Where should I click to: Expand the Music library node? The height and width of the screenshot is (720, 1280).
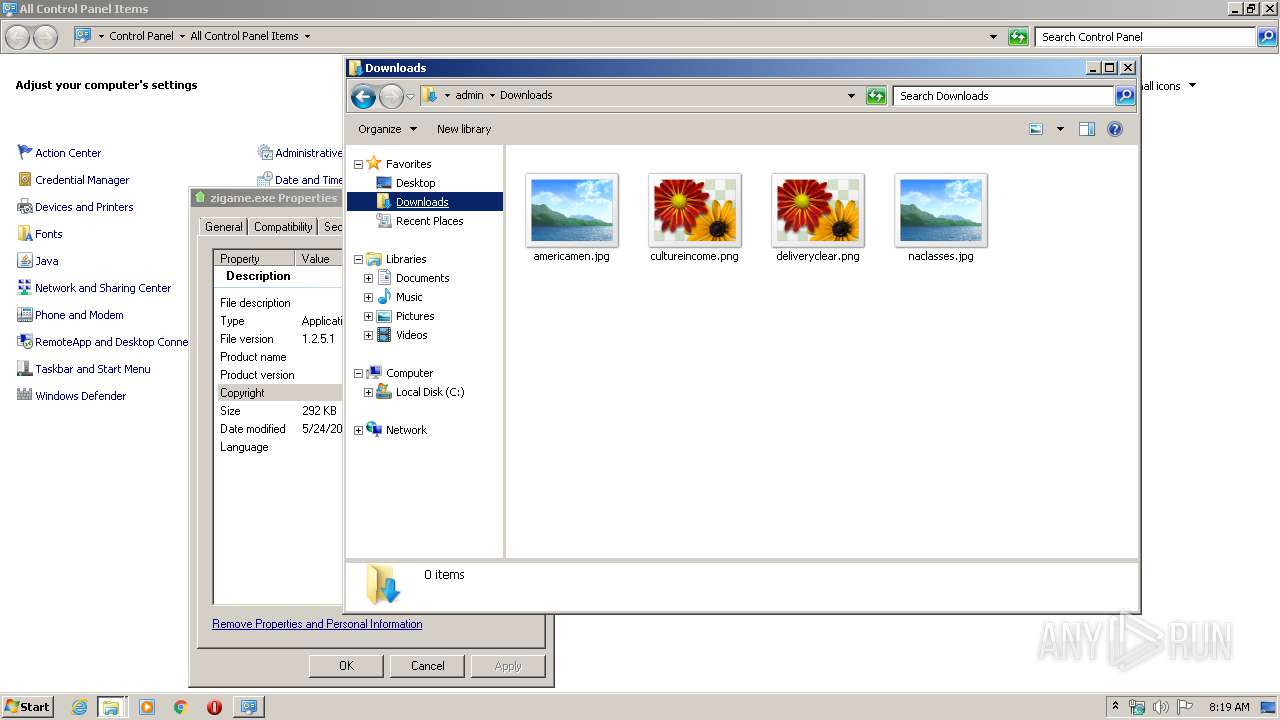[368, 297]
